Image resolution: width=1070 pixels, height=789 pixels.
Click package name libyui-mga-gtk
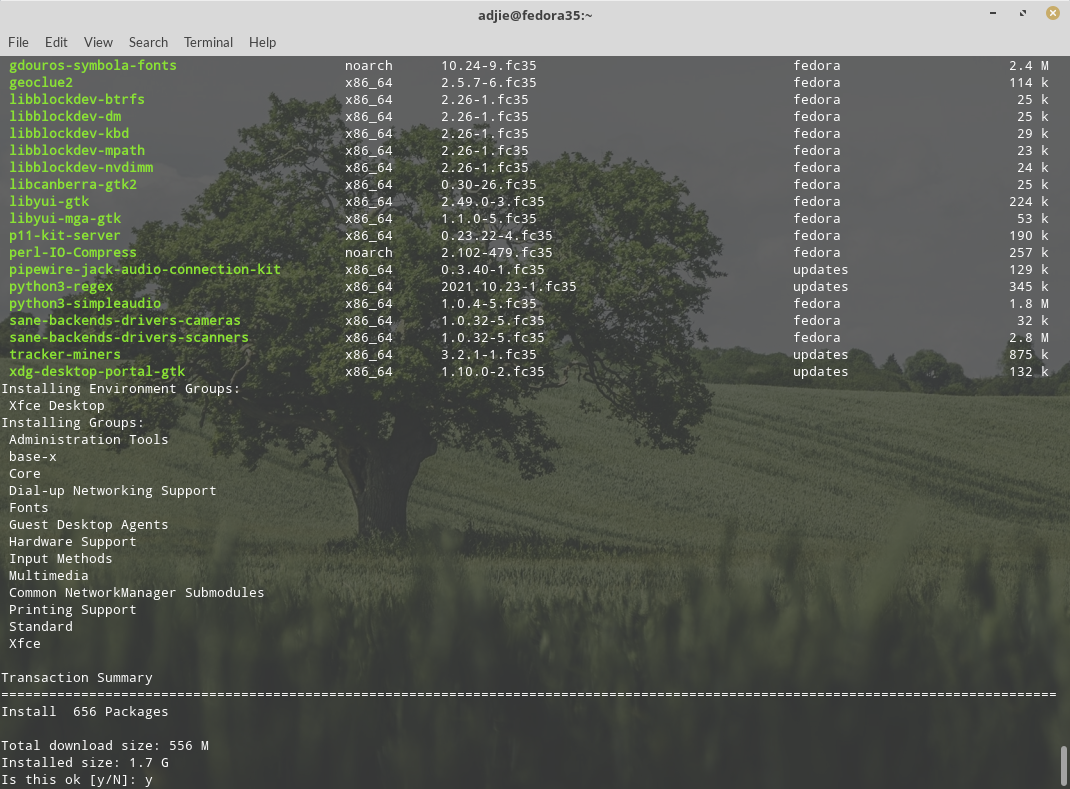(65, 219)
